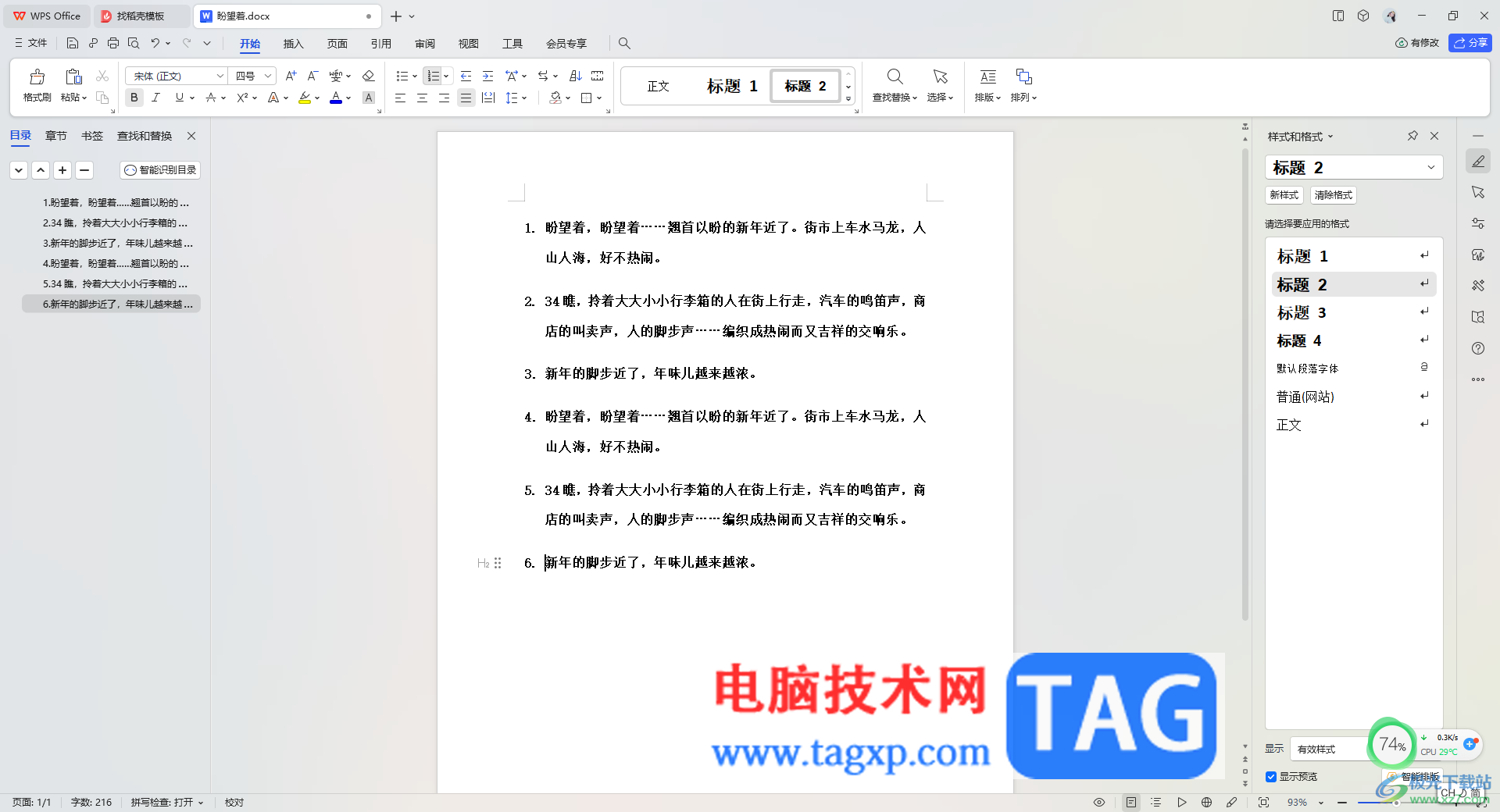
Task: Toggle Bold formatting
Action: 134,98
